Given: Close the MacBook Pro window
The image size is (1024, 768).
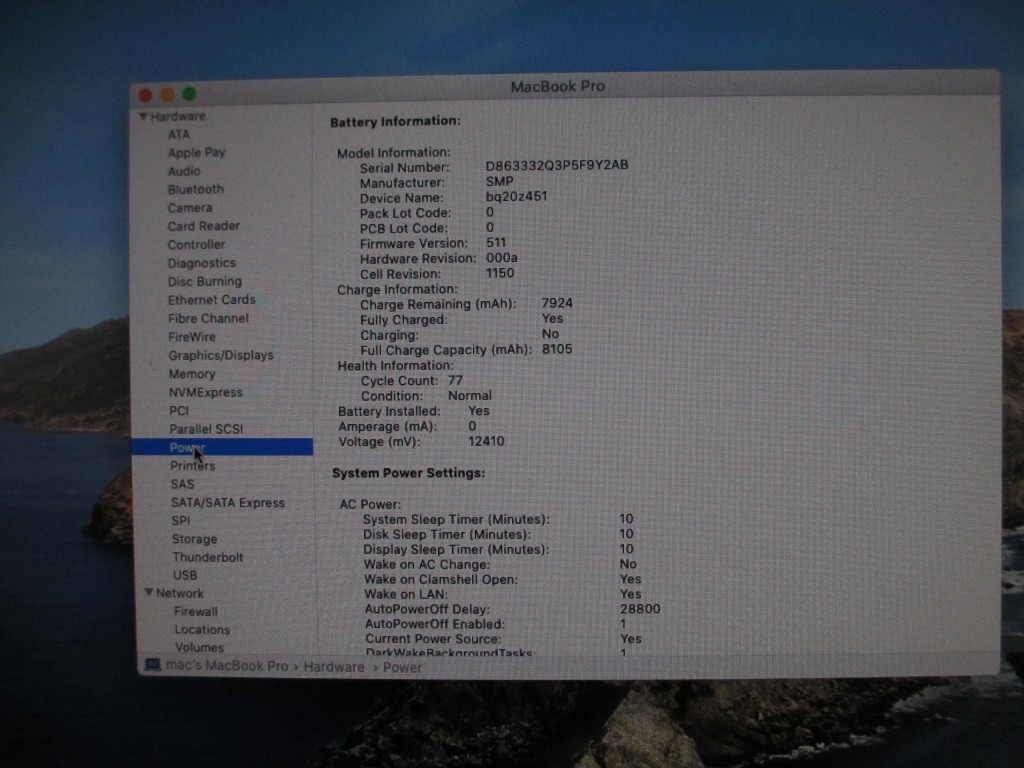Looking at the screenshot, I should tap(146, 95).
